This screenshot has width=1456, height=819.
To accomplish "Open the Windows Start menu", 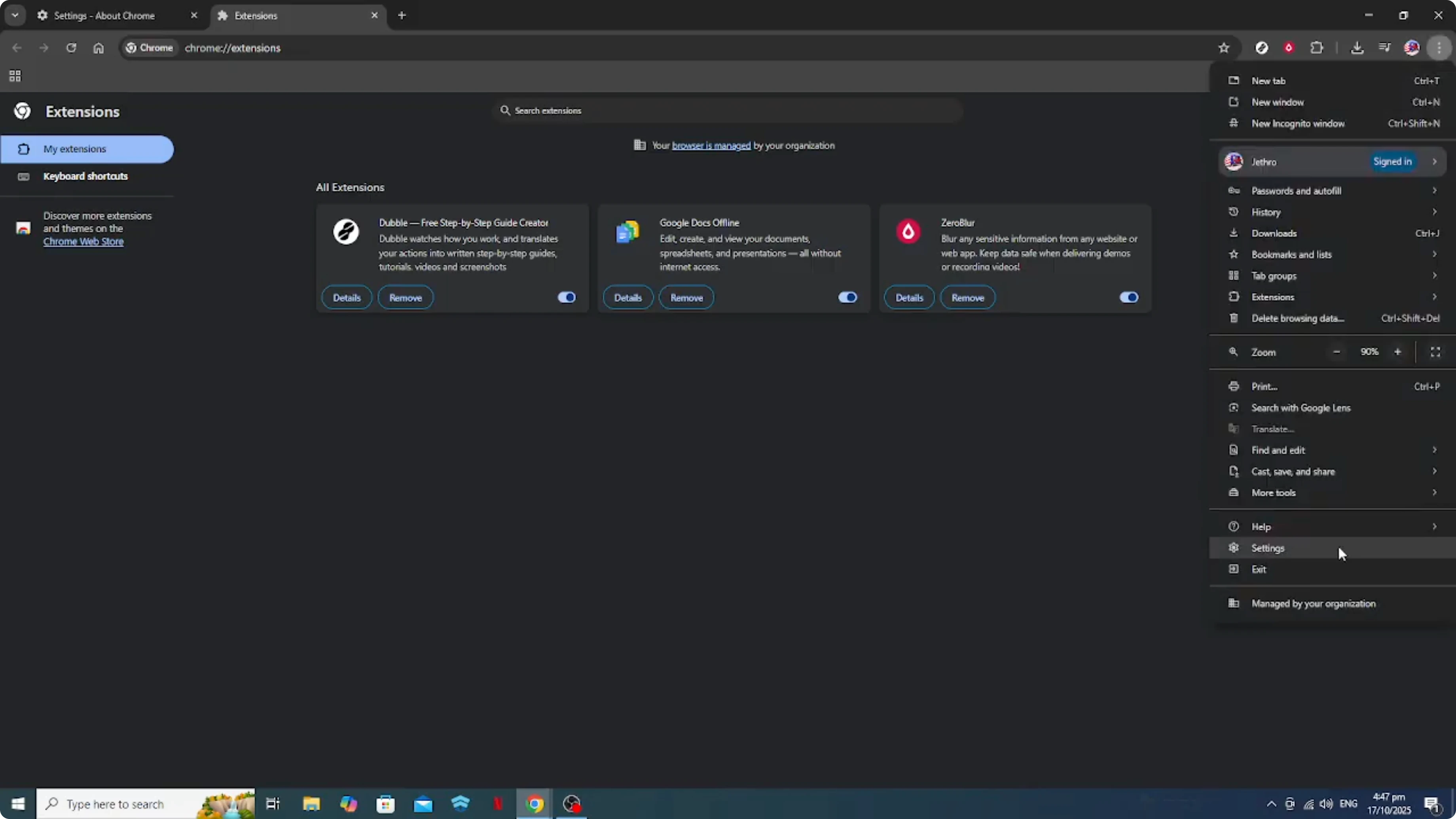I will coord(18,804).
